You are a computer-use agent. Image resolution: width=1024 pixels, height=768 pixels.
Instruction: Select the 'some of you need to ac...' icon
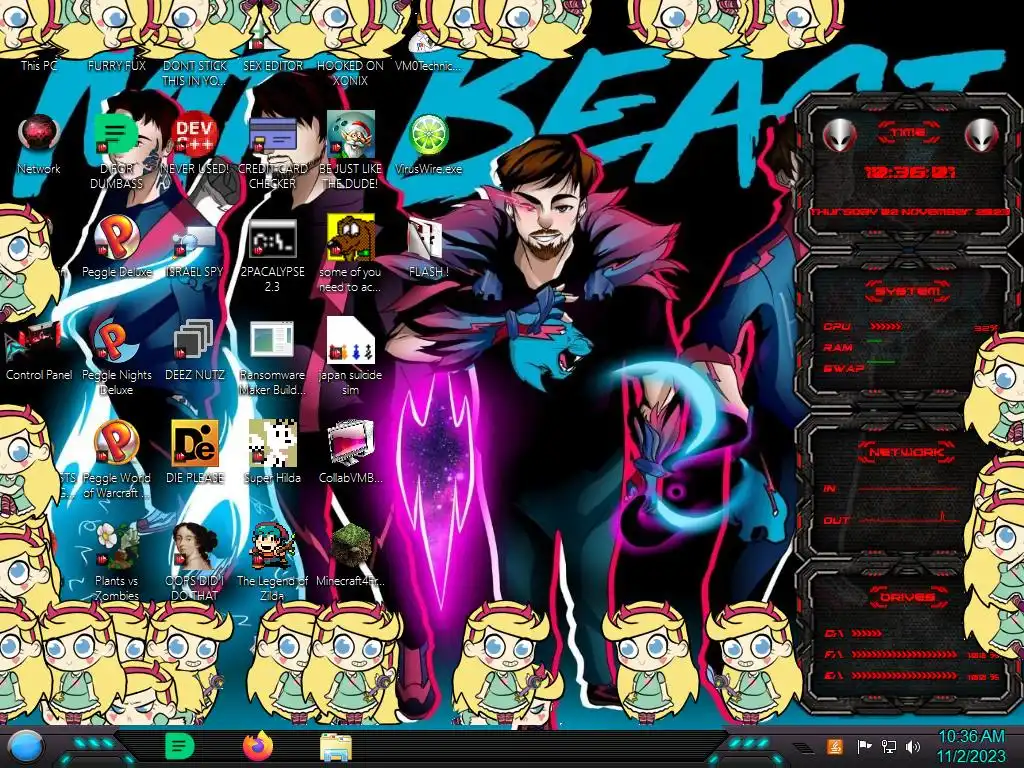(x=351, y=237)
